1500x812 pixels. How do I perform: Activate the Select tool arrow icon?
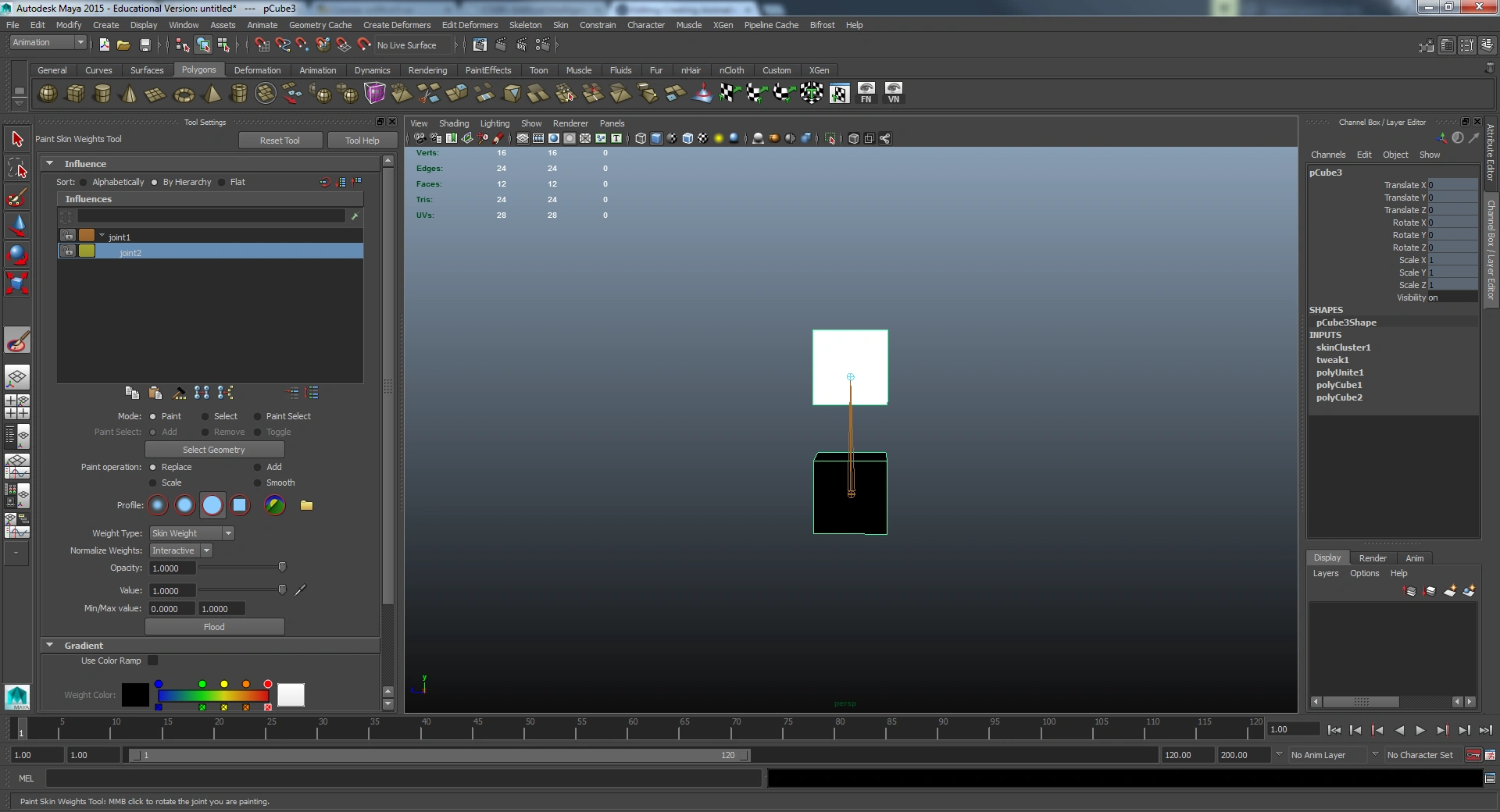click(x=17, y=140)
